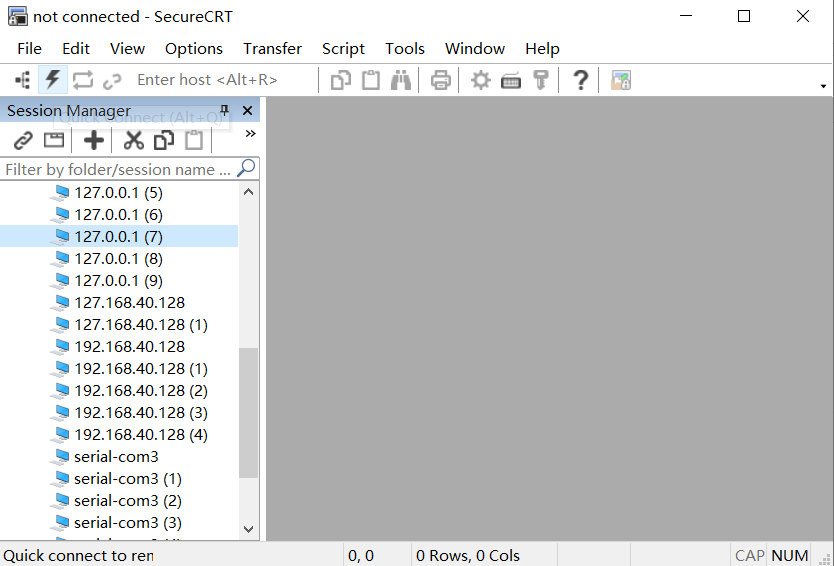The height and width of the screenshot is (566, 834).
Task: Open the Edit menu
Action: pos(76,48)
